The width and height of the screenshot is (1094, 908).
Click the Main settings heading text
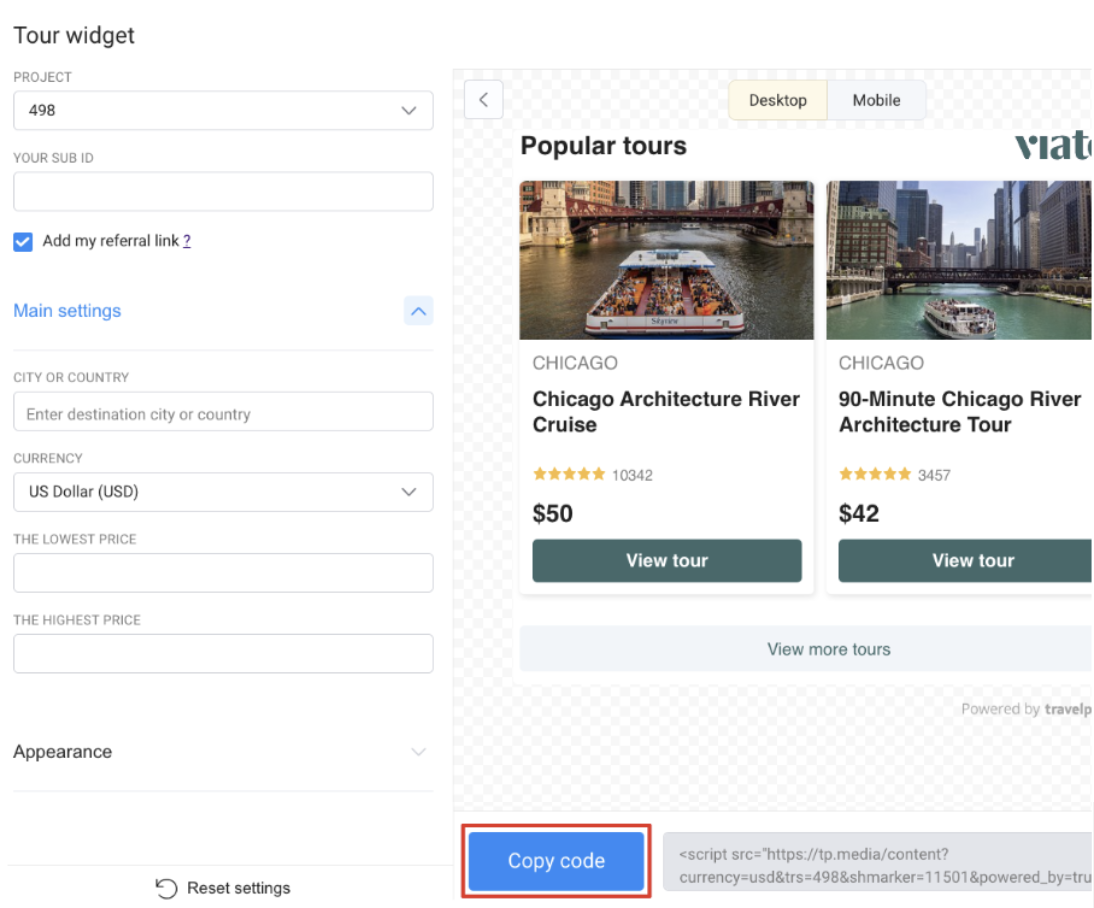pos(67,311)
